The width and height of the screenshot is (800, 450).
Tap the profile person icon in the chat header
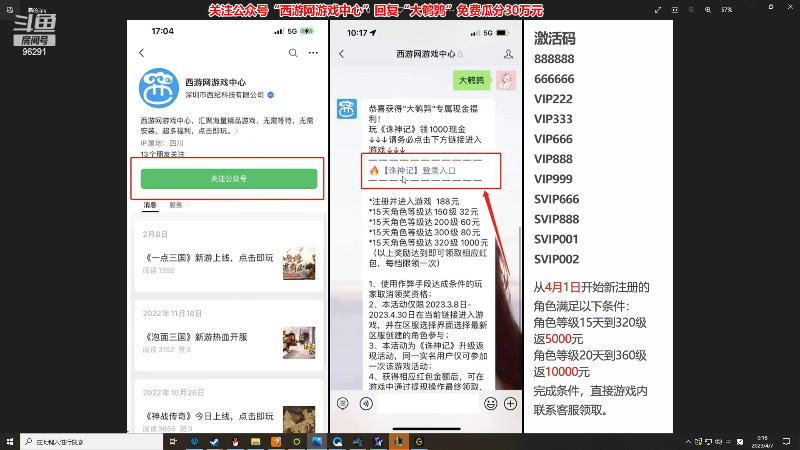click(x=508, y=54)
